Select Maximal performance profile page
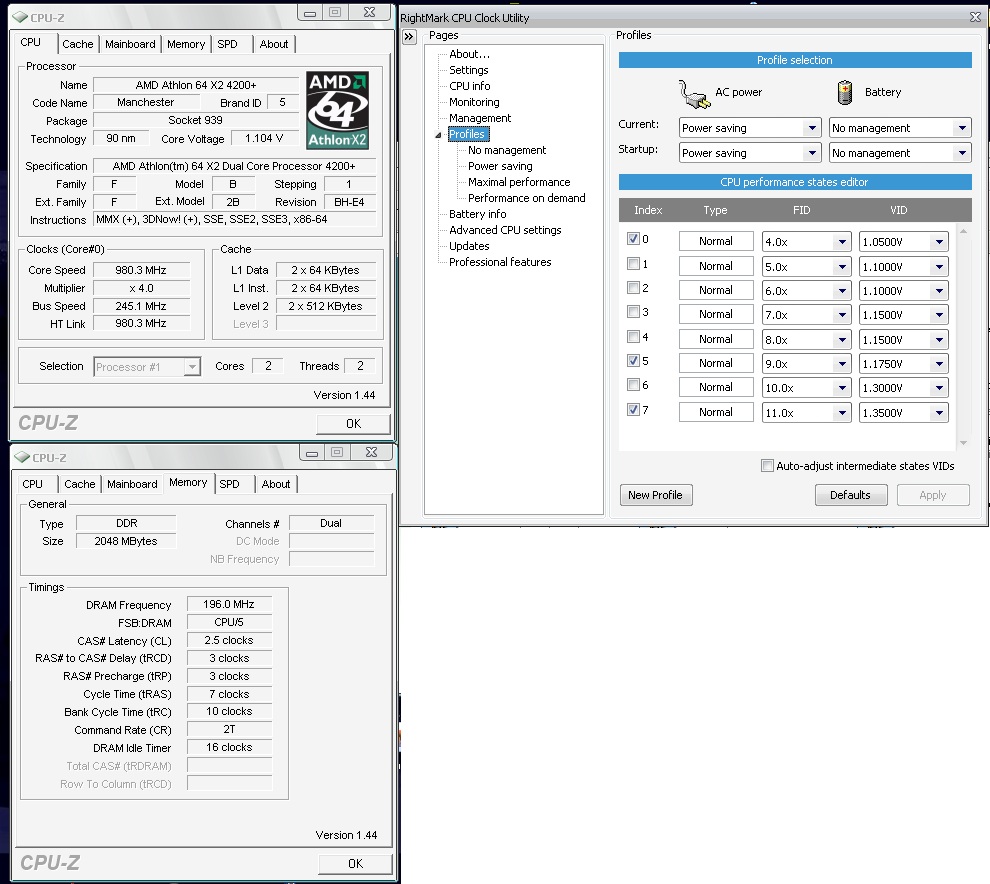990x884 pixels. [519, 182]
